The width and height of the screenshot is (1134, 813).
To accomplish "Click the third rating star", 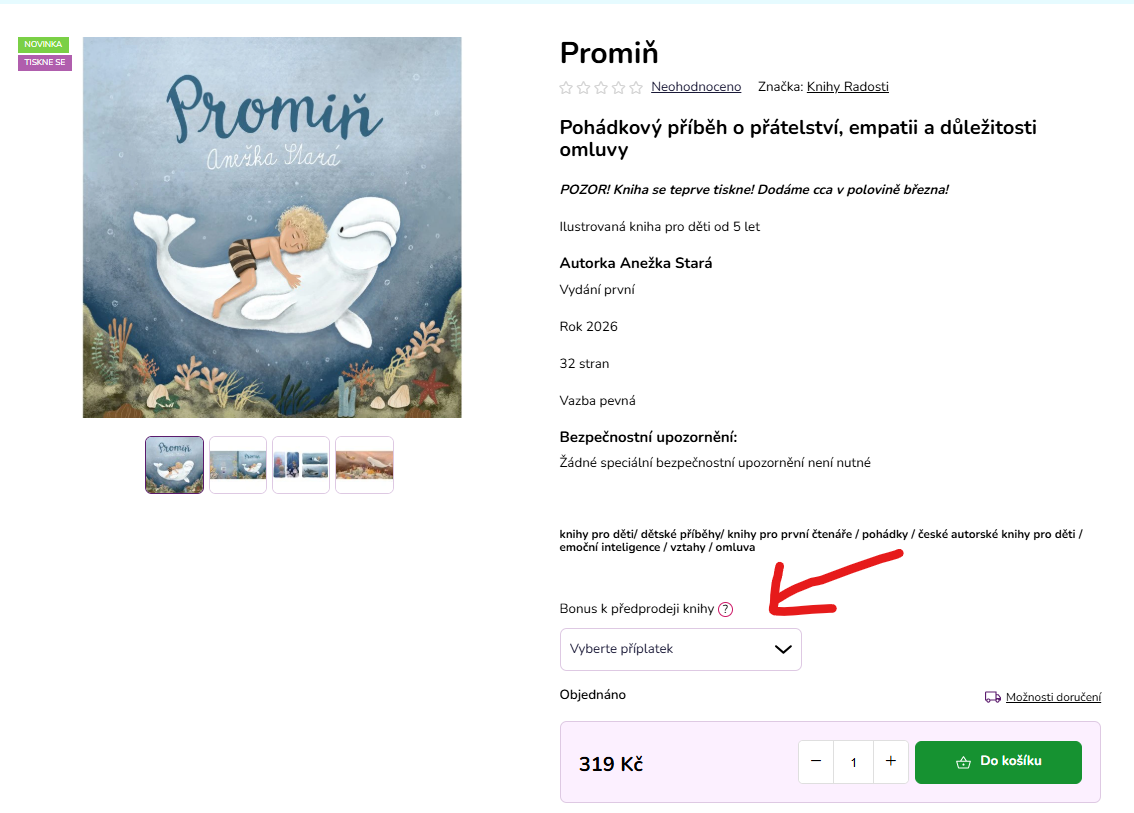I will coord(601,88).
